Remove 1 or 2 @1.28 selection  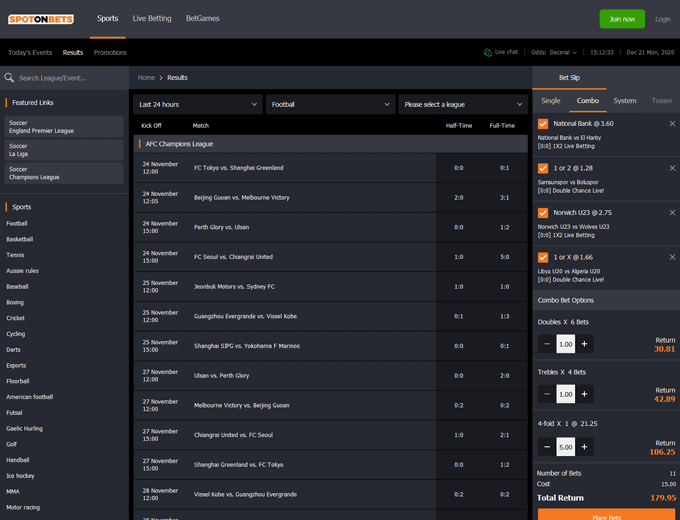click(x=672, y=168)
